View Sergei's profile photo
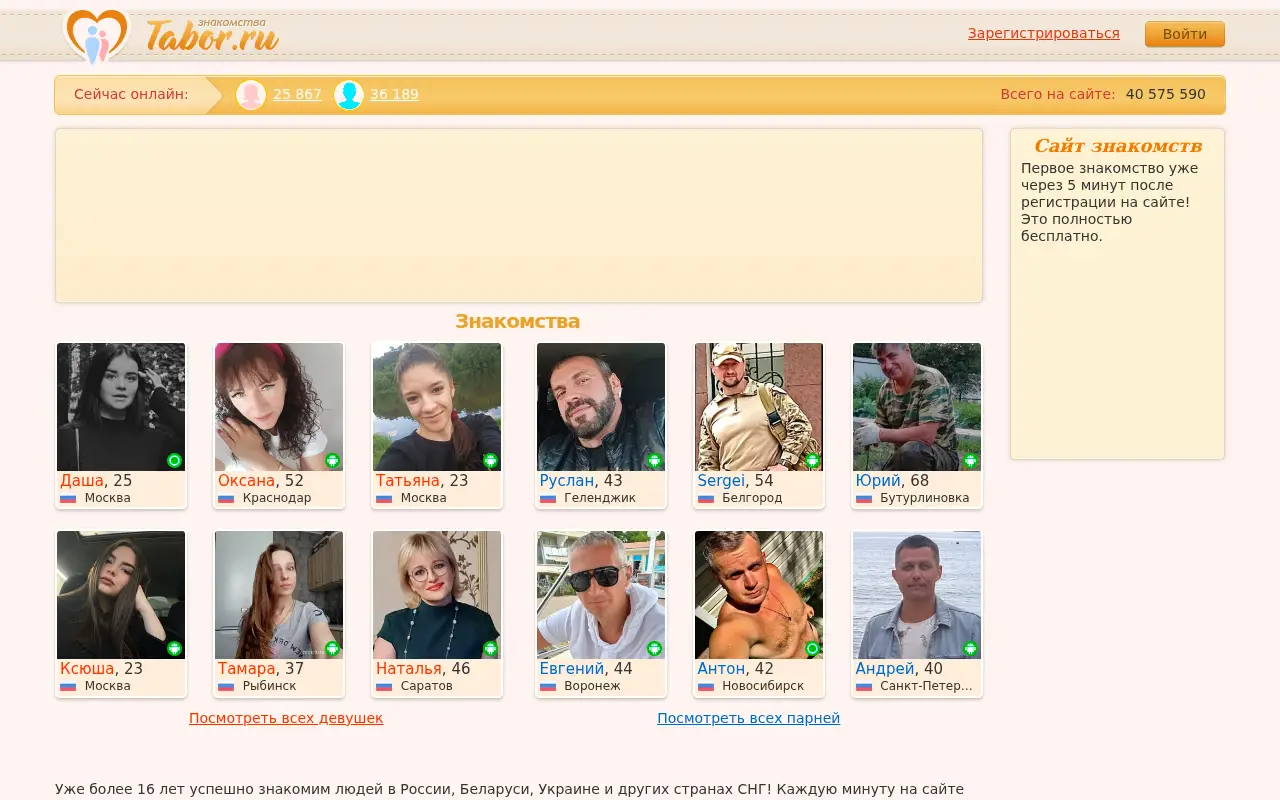The image size is (1280, 800). pos(759,407)
